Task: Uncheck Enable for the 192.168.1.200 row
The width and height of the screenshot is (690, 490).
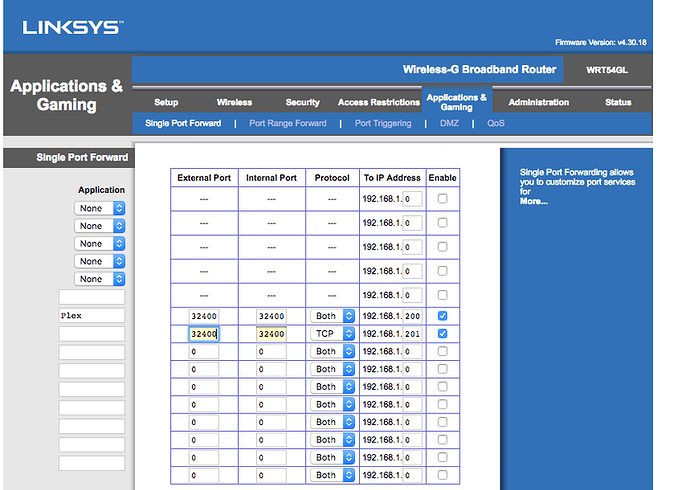Action: coord(443,316)
